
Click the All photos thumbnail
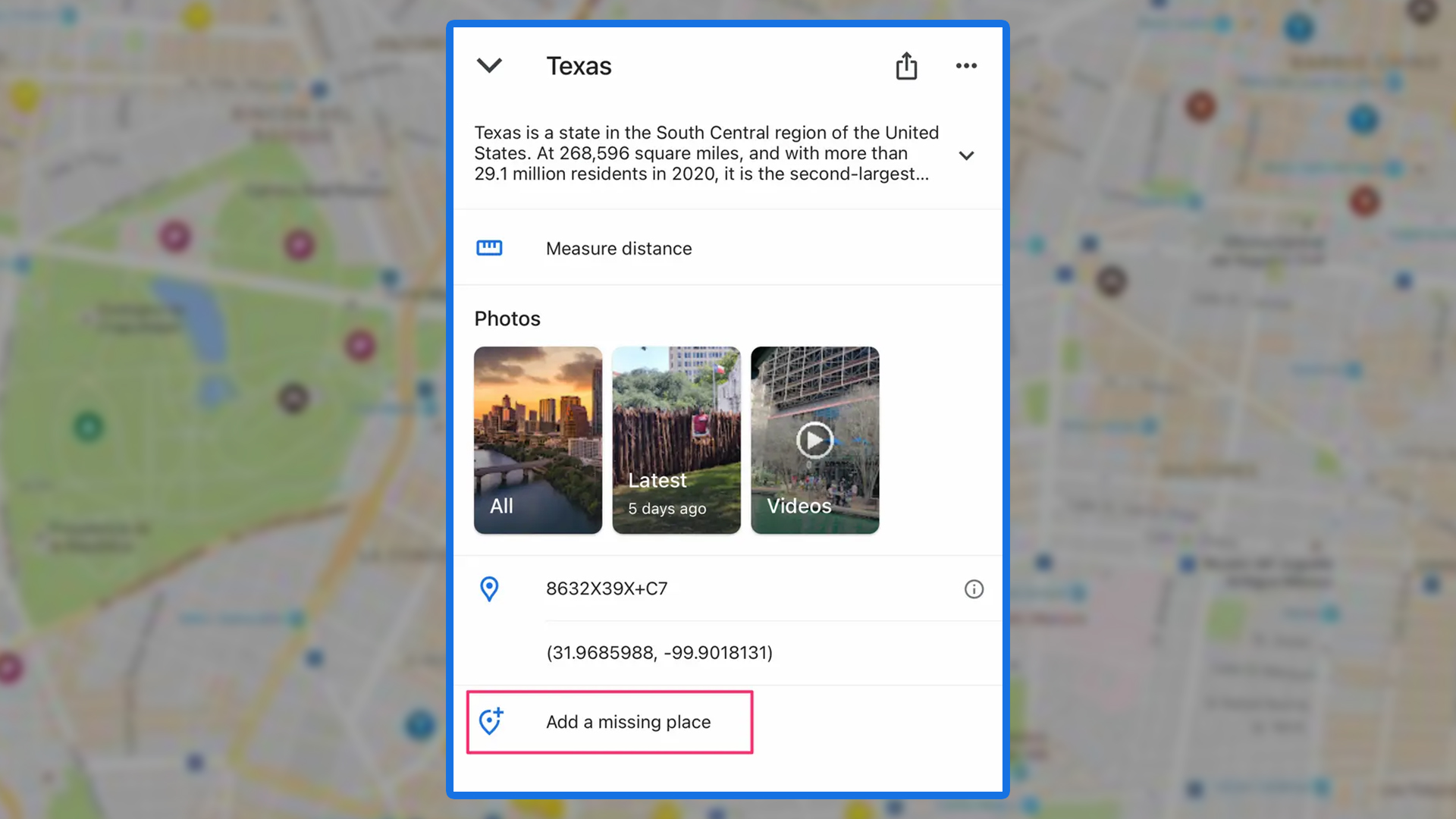(x=538, y=440)
